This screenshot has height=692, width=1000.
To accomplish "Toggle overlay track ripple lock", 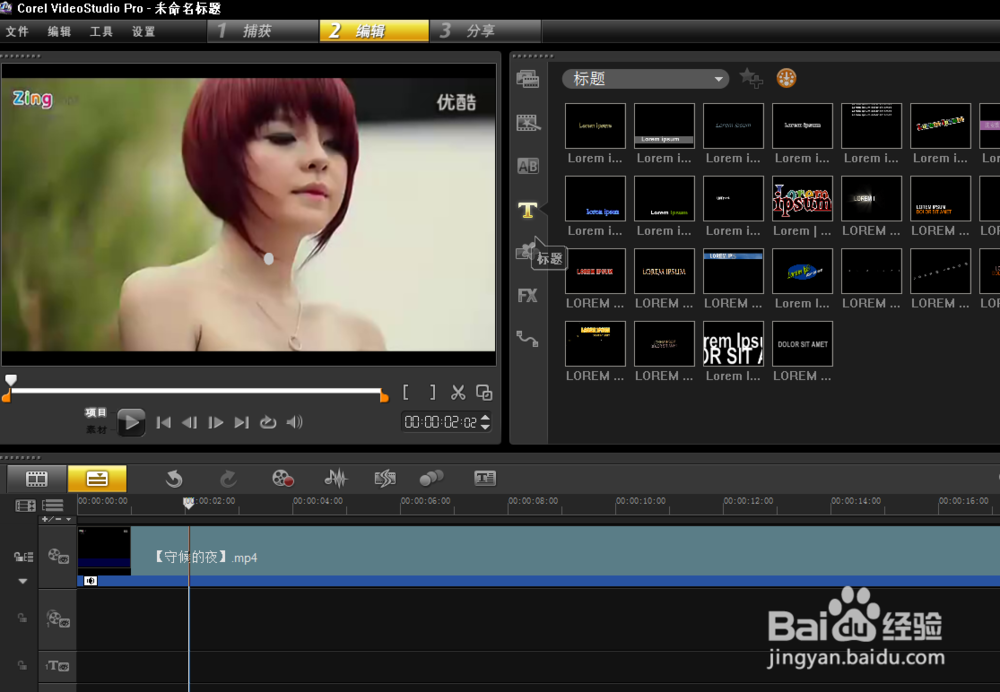I will click(x=22, y=618).
